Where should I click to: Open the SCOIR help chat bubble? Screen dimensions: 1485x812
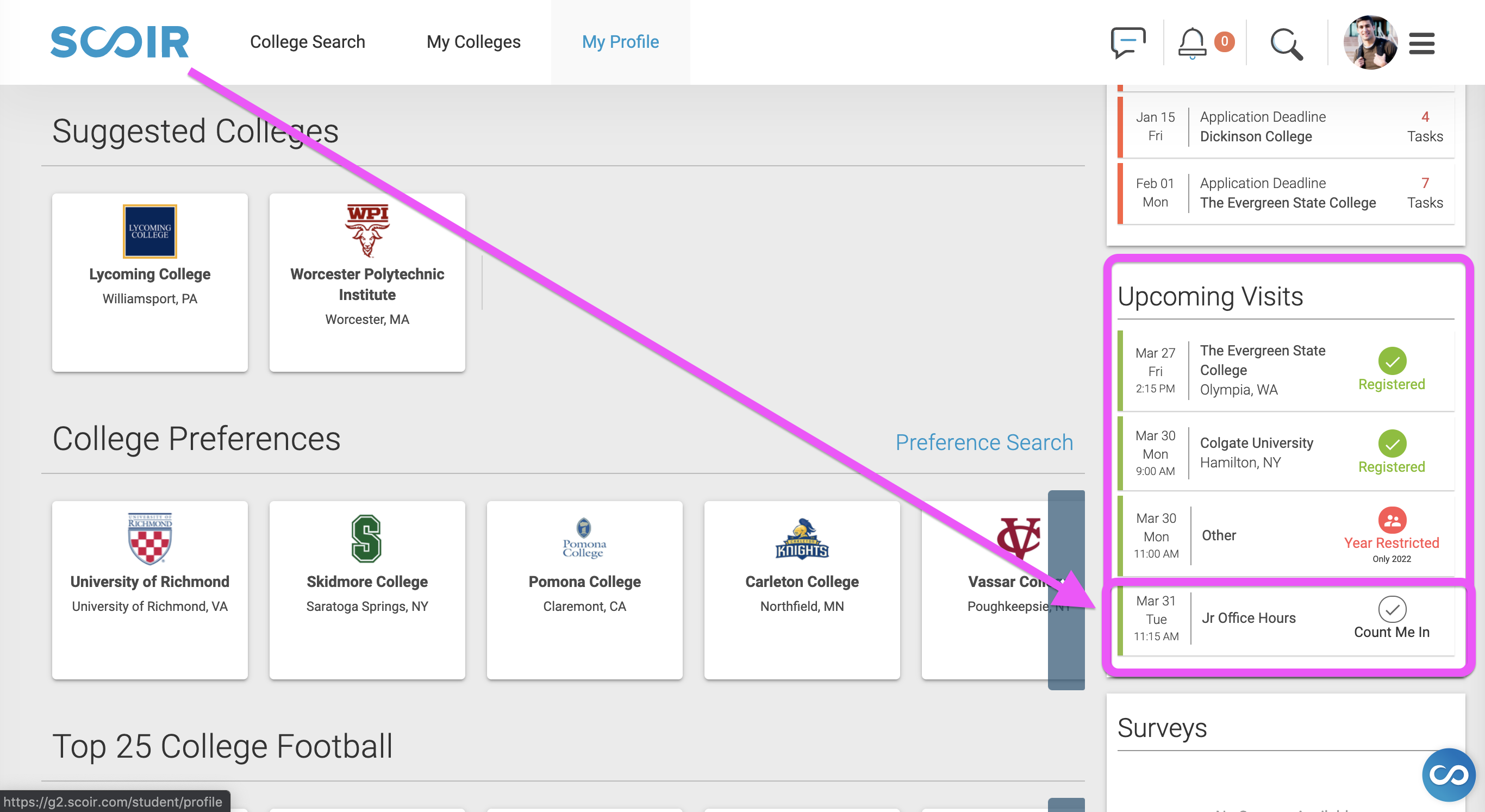coord(1448,774)
